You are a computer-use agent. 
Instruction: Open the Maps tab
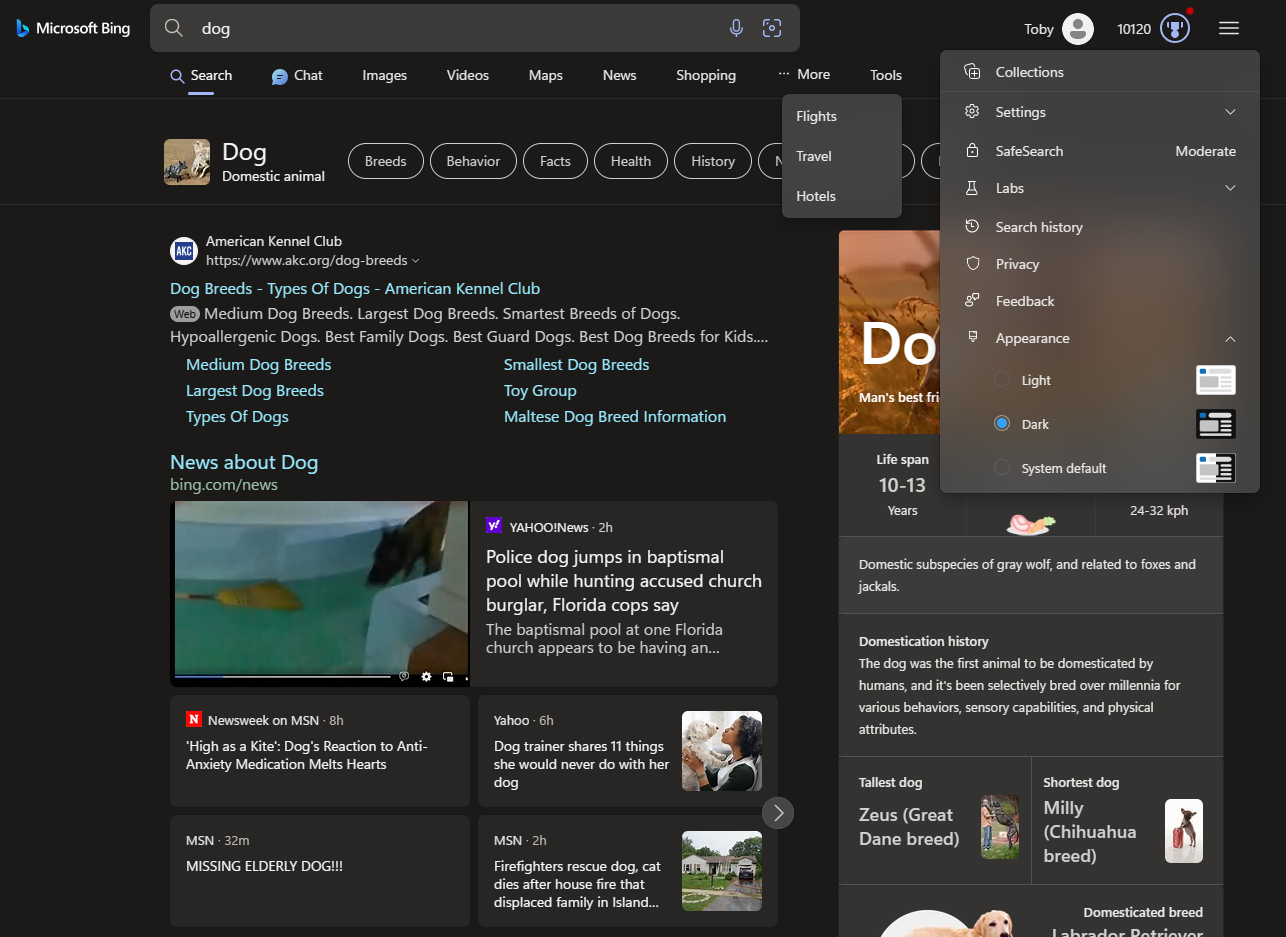(546, 75)
